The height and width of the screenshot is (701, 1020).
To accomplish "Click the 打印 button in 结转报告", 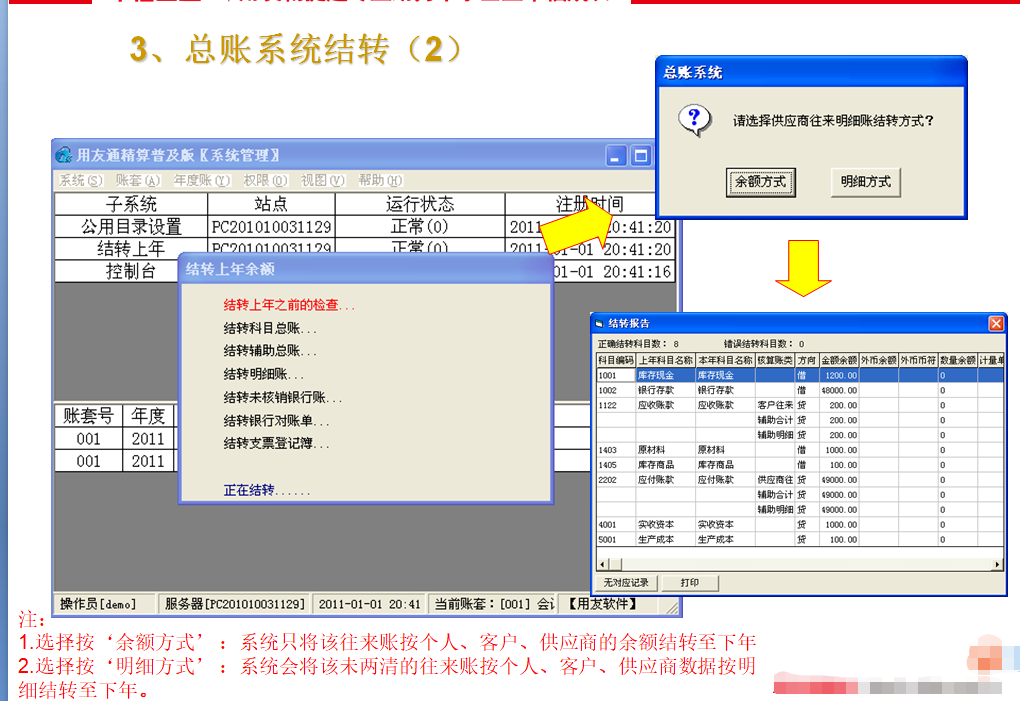I will [x=690, y=583].
